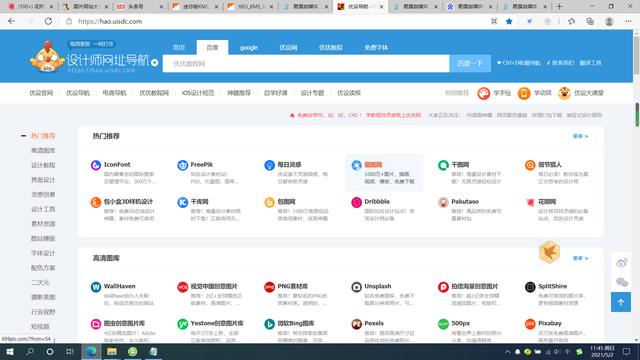Screen dimensions: 640x360
Task: Click the back-to-top arrow button
Action: tap(621, 302)
